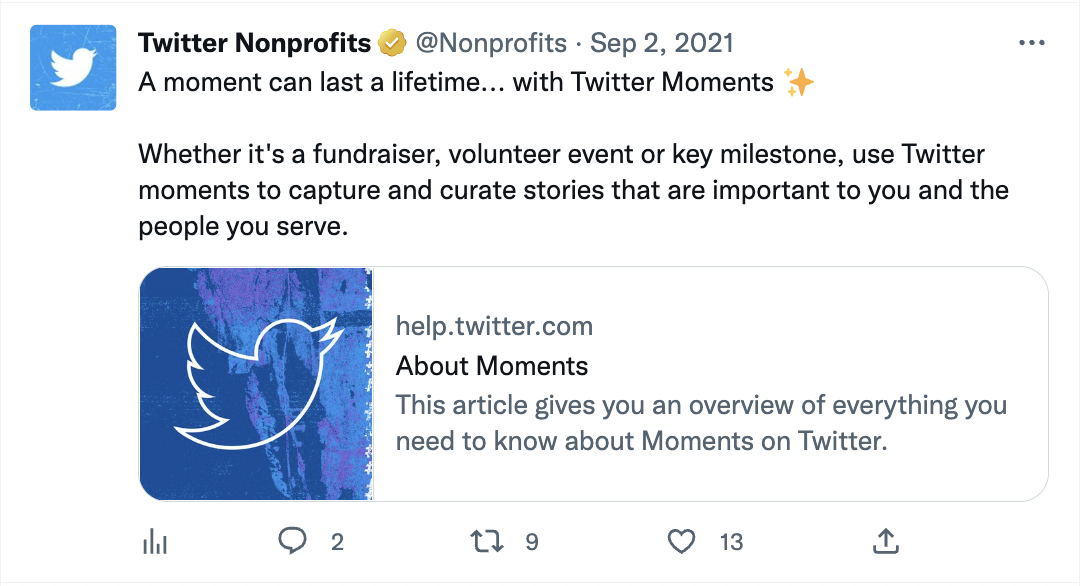Open the Twitter Nonprofits profile avatar
The width and height of the screenshot is (1082, 586).
[x=73, y=68]
